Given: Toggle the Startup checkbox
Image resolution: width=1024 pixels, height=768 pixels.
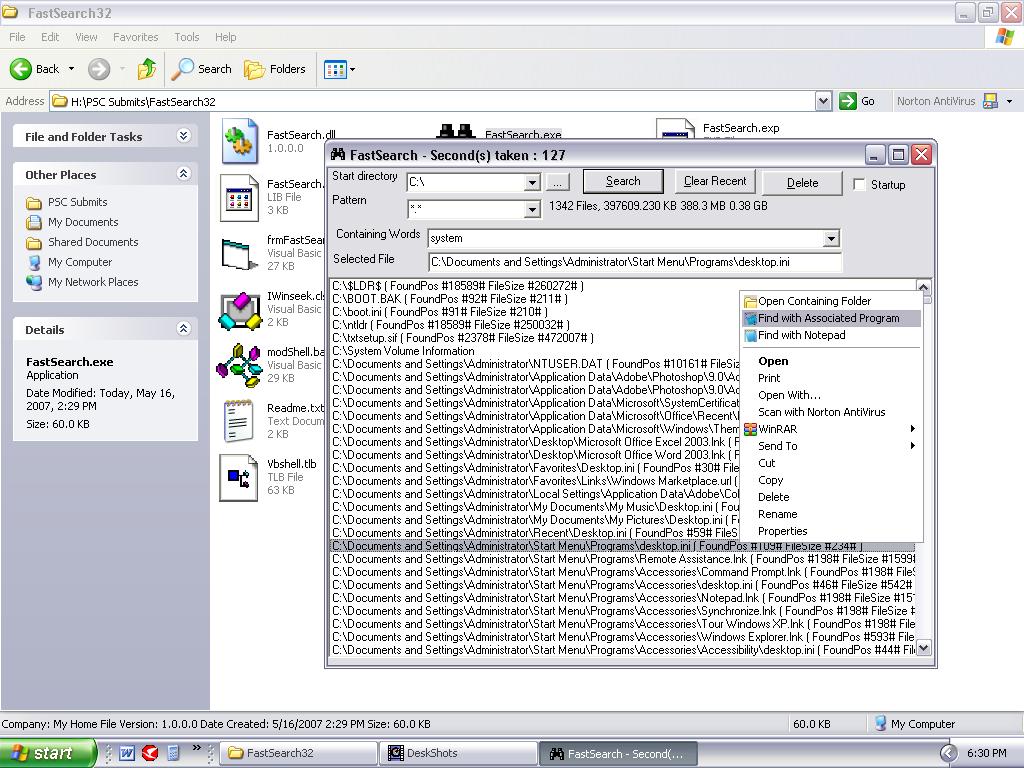Looking at the screenshot, I should (x=859, y=184).
